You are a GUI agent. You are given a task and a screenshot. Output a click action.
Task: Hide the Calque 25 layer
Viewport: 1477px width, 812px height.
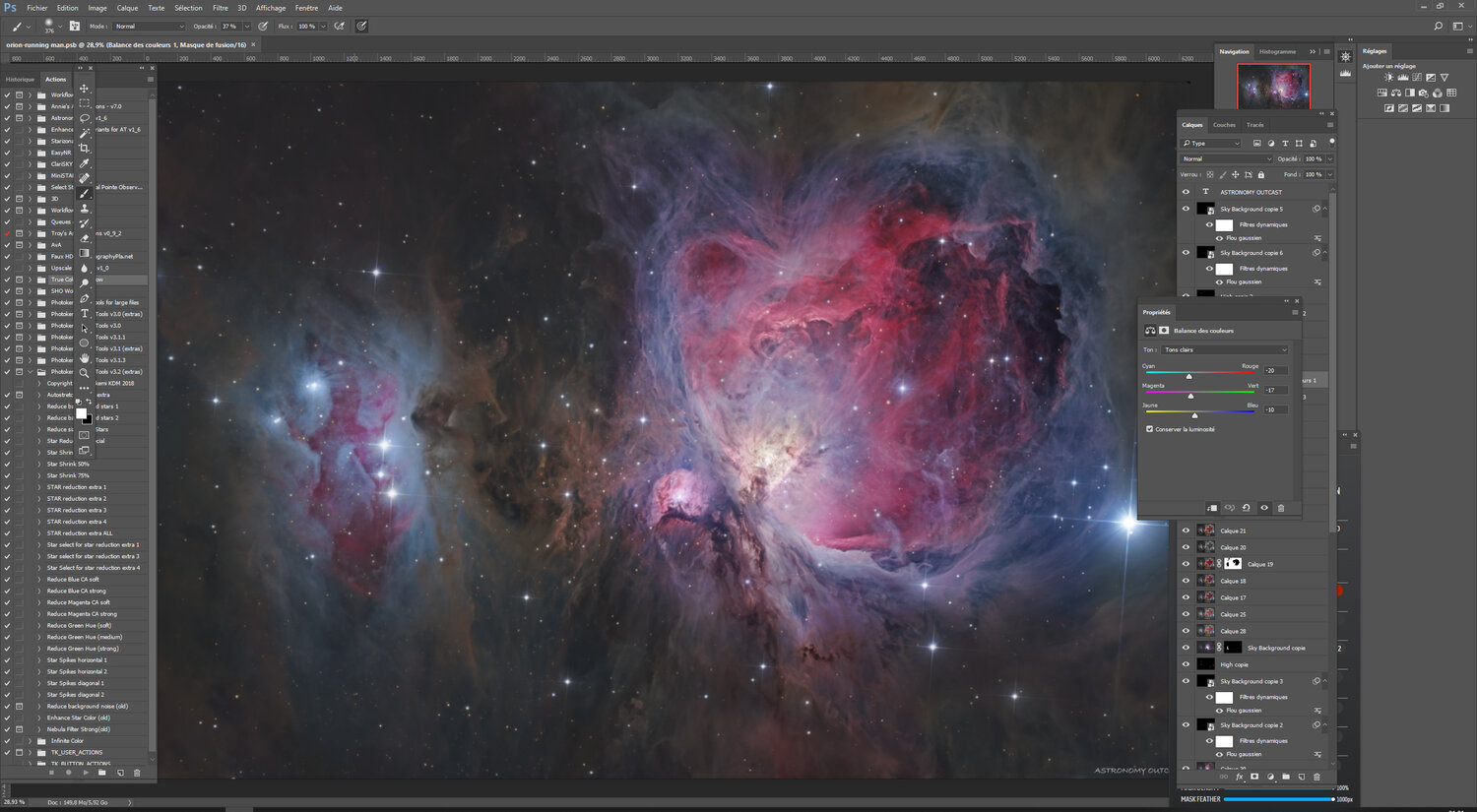pos(1186,614)
